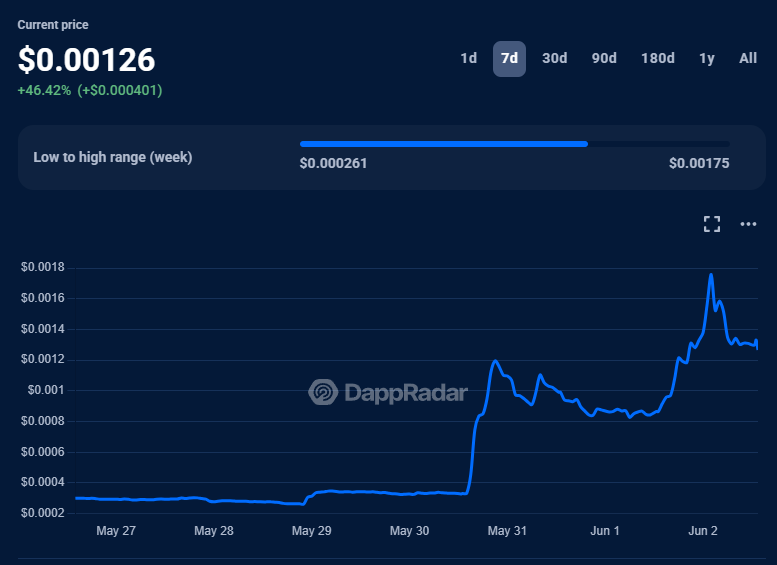The width and height of the screenshot is (777, 565).
Task: Click the weekly high value $0.00175
Action: point(699,163)
